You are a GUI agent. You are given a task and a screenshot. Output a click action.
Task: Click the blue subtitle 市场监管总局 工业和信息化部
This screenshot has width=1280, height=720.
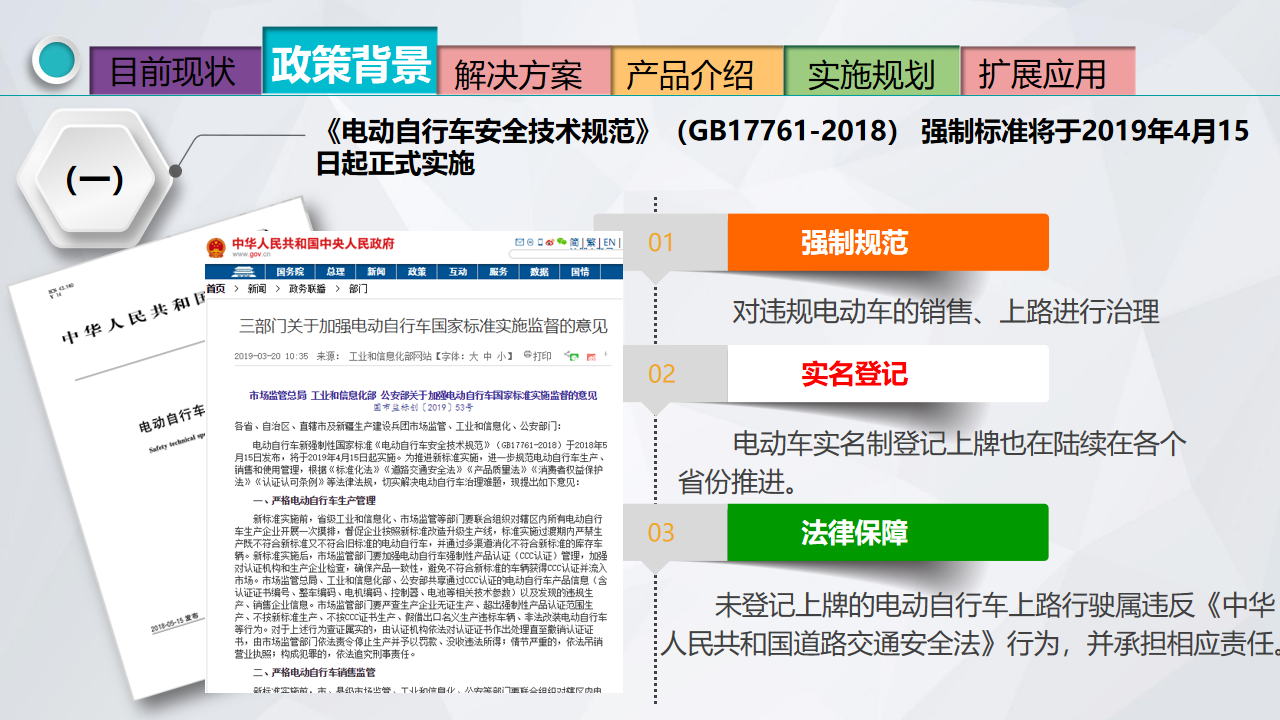pyautogui.click(x=422, y=395)
